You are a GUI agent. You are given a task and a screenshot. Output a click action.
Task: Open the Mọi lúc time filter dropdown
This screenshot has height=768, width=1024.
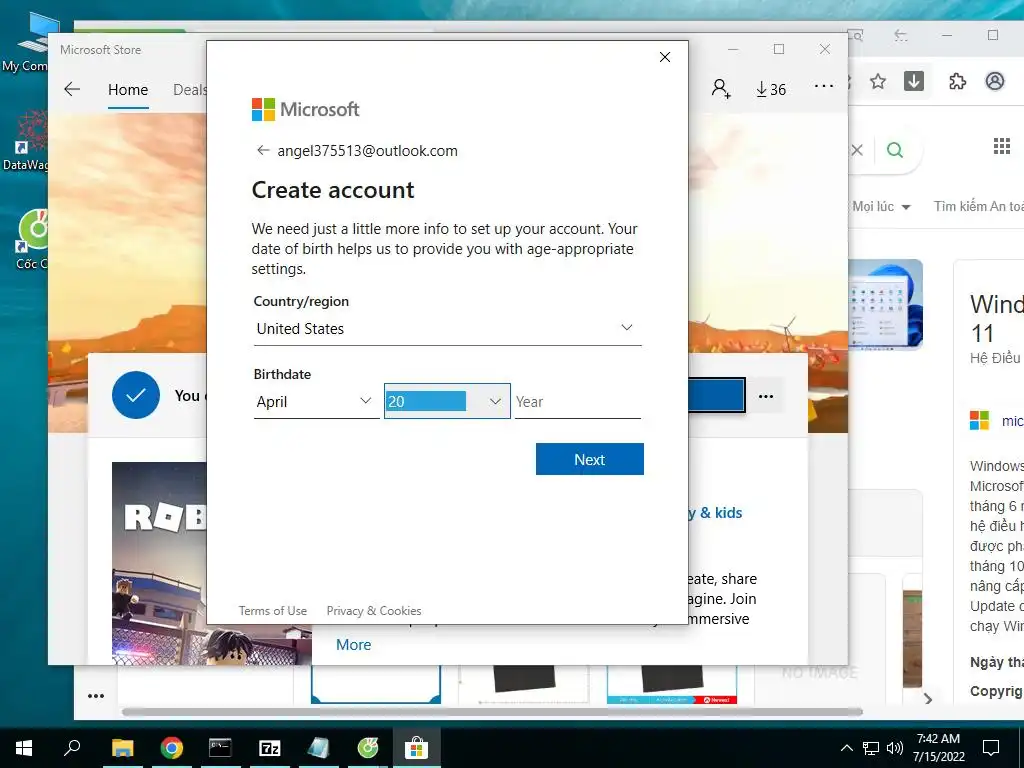tap(881, 206)
